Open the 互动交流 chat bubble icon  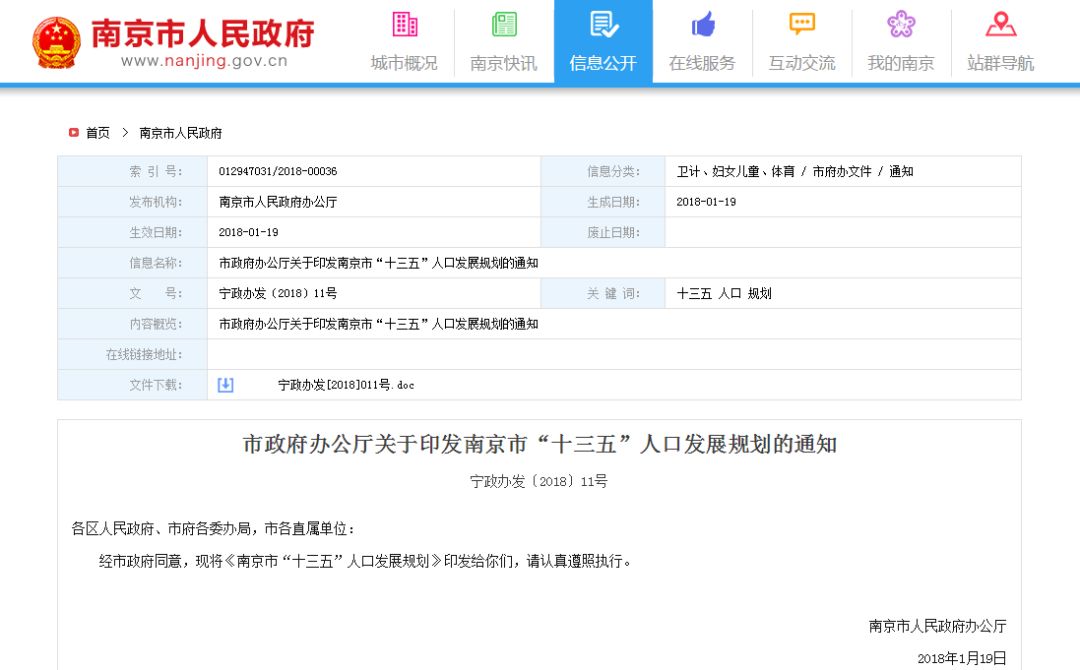coord(802,24)
